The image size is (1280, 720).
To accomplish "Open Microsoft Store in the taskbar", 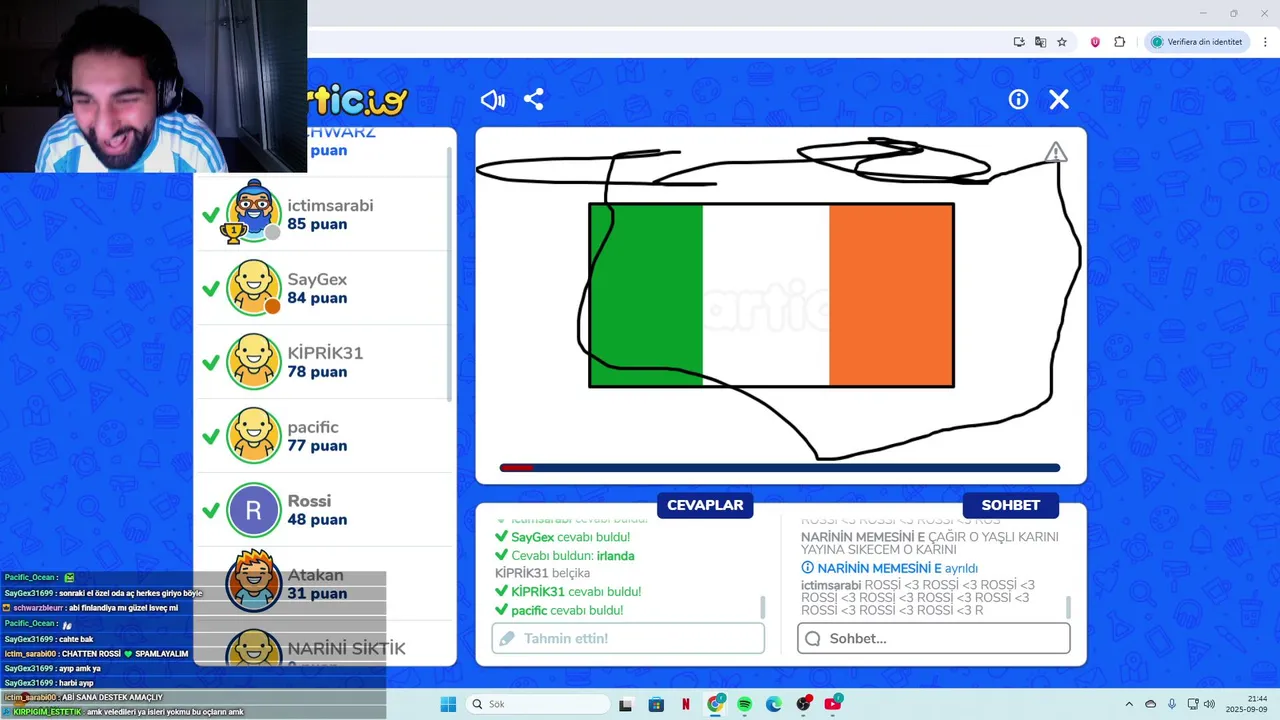I will (656, 704).
